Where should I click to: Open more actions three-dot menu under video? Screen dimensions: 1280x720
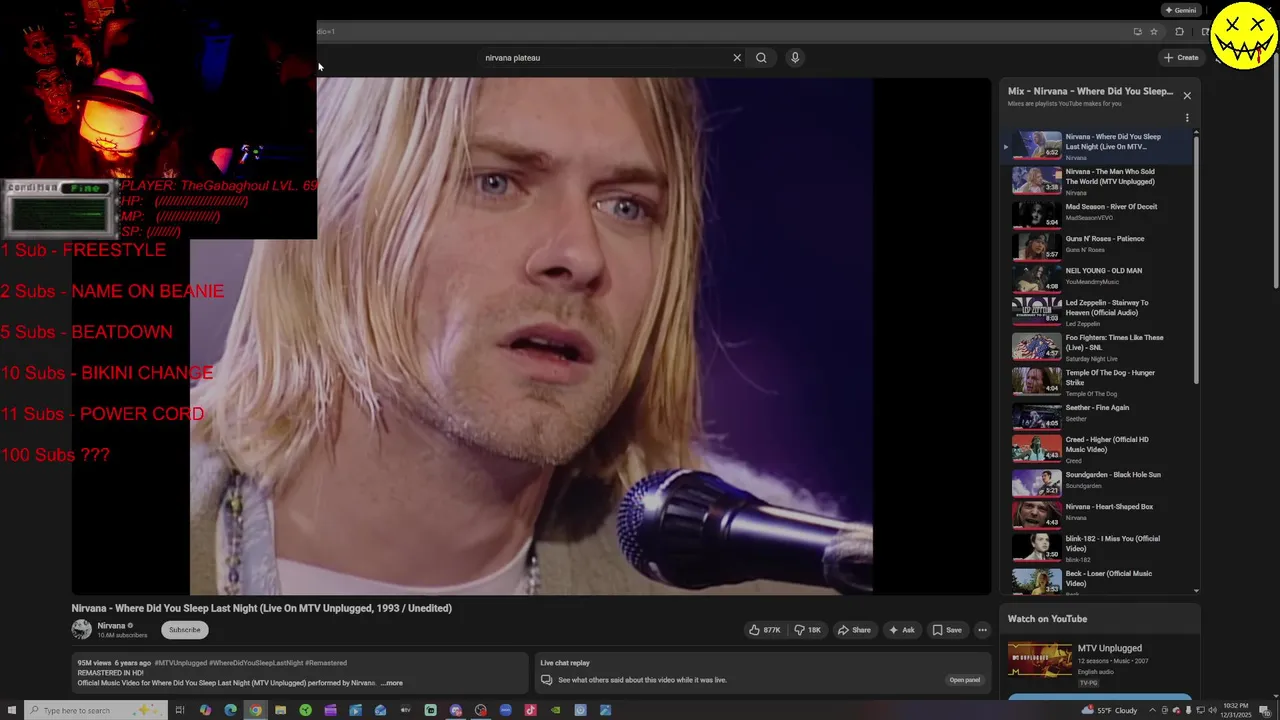(983, 630)
